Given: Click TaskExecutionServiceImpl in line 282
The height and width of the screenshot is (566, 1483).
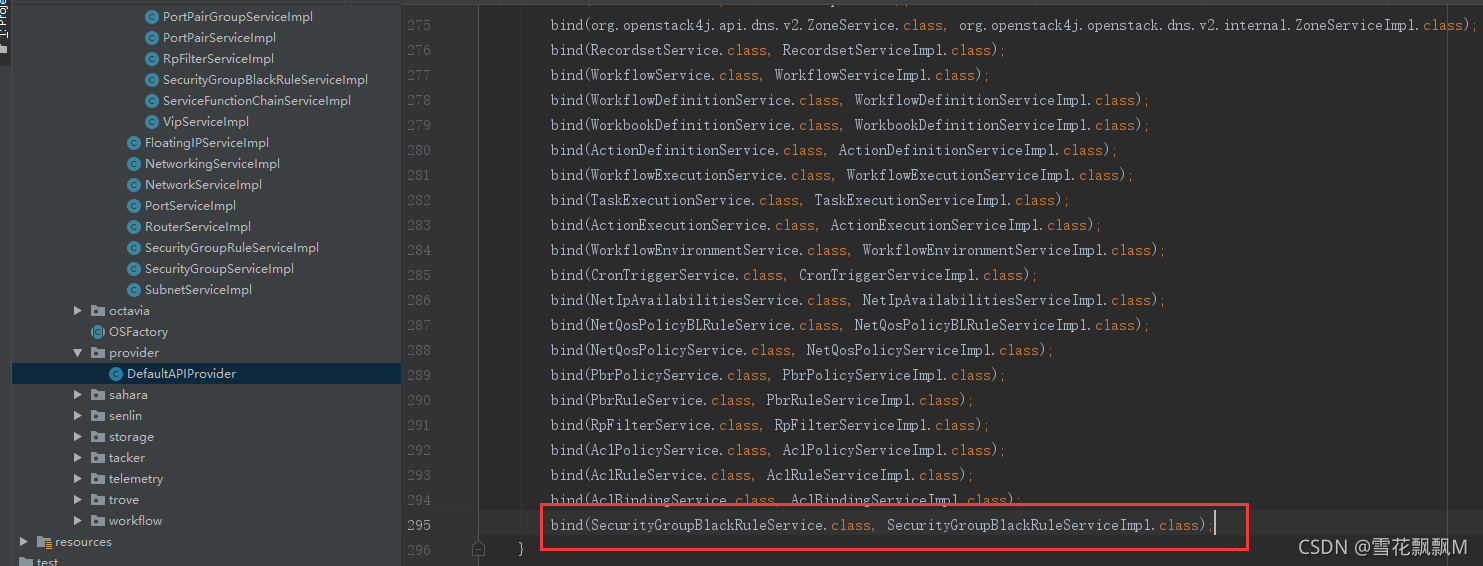Looking at the screenshot, I should (910, 200).
